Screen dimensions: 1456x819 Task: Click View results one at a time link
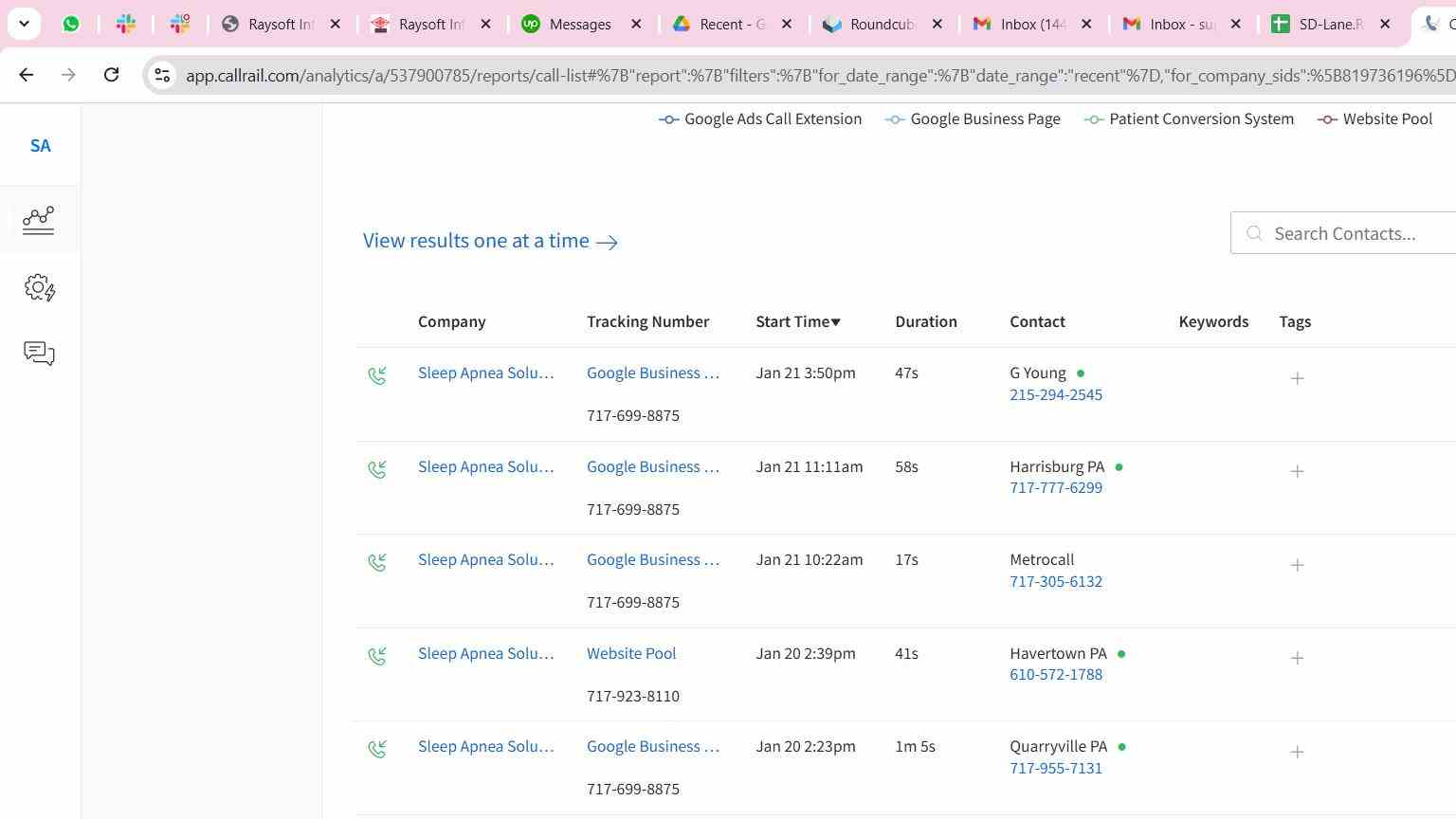click(x=490, y=241)
